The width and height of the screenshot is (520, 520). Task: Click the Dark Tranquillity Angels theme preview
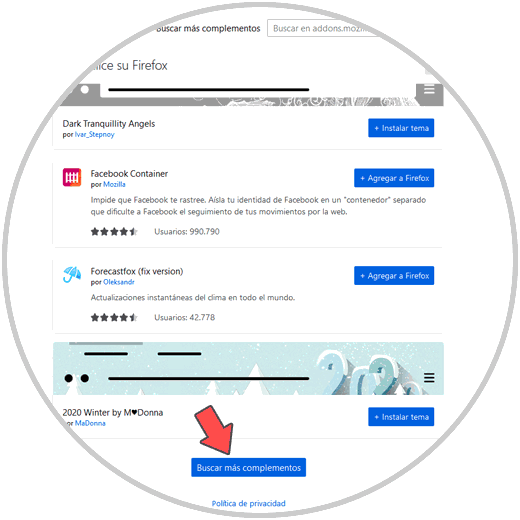(248, 94)
